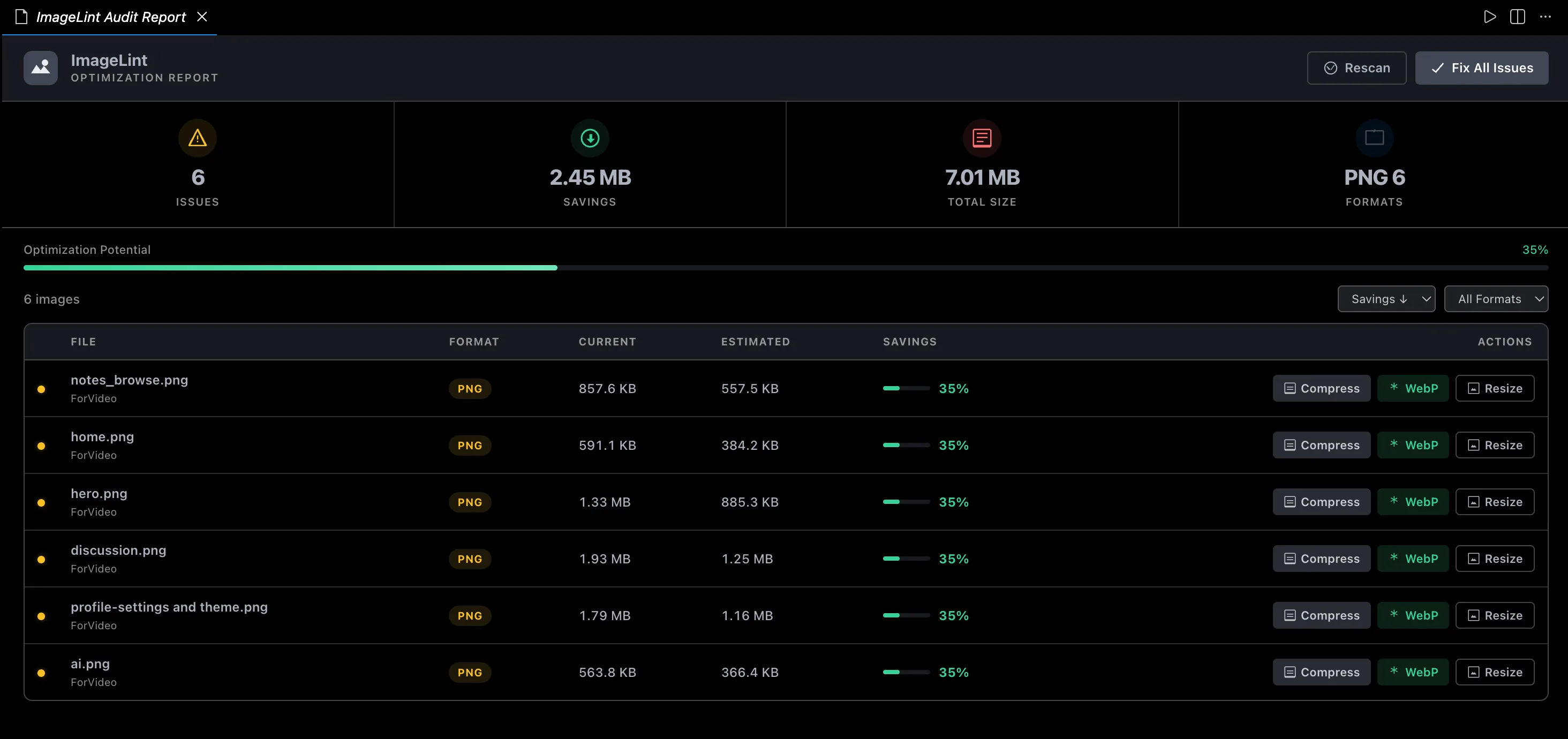The height and width of the screenshot is (739, 1568).
Task: Click the savings download arrow icon
Action: pos(589,138)
